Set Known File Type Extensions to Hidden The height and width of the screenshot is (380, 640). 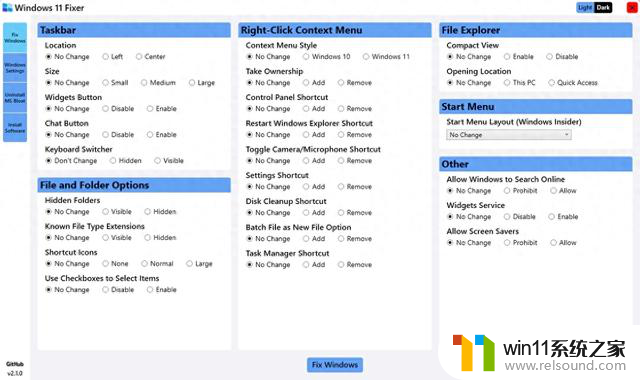160,238
